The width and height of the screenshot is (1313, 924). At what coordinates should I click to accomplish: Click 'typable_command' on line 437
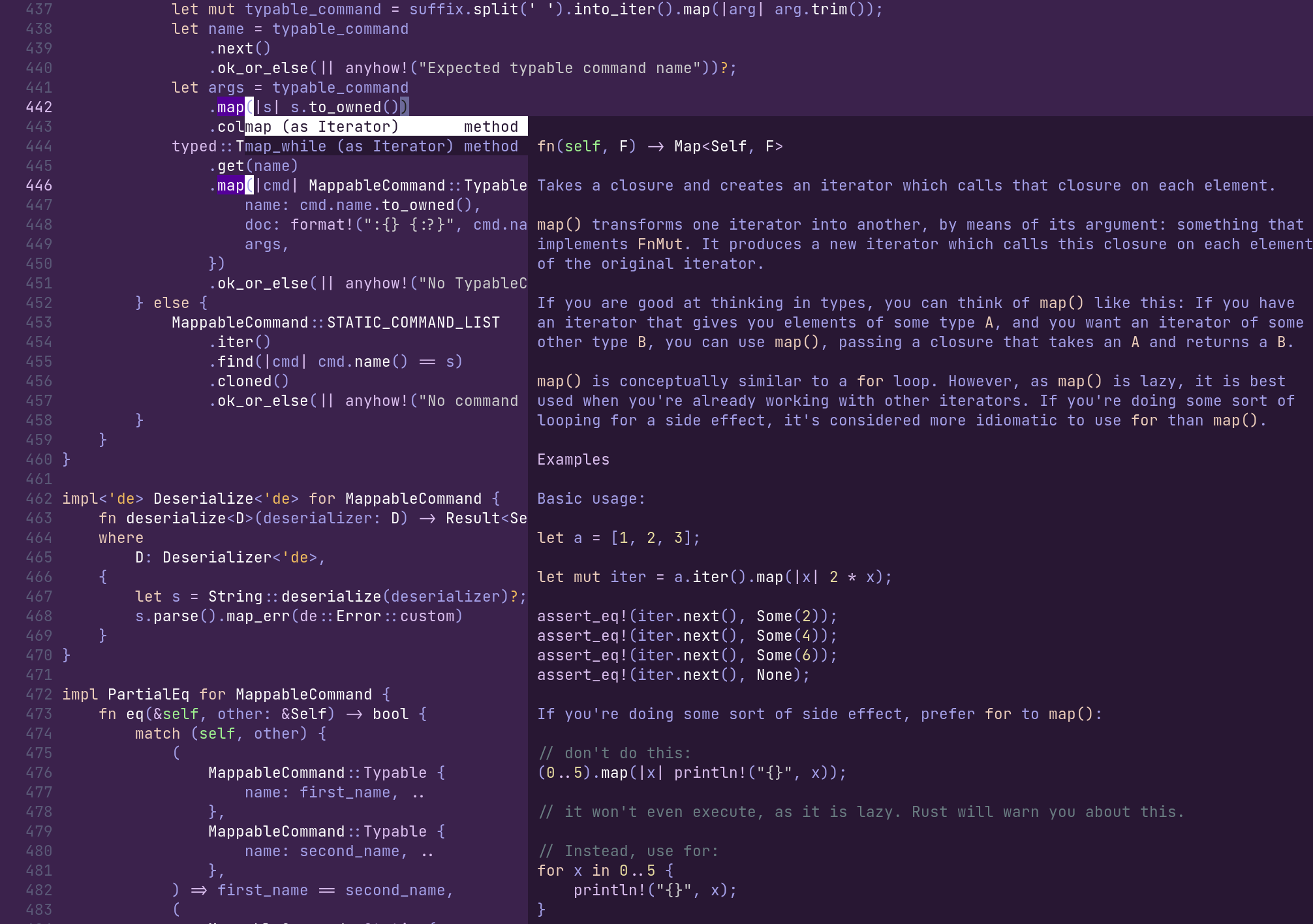[313, 9]
